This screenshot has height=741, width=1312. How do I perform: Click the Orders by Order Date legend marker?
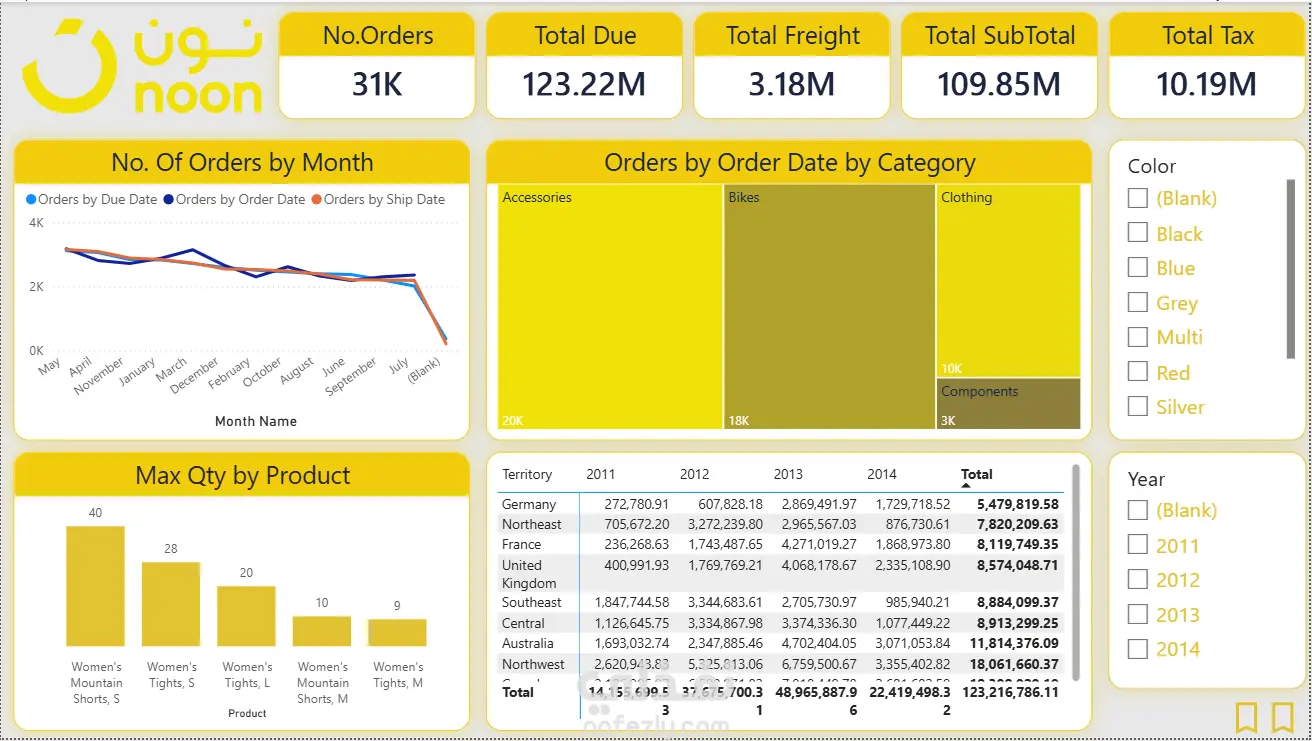(168, 199)
